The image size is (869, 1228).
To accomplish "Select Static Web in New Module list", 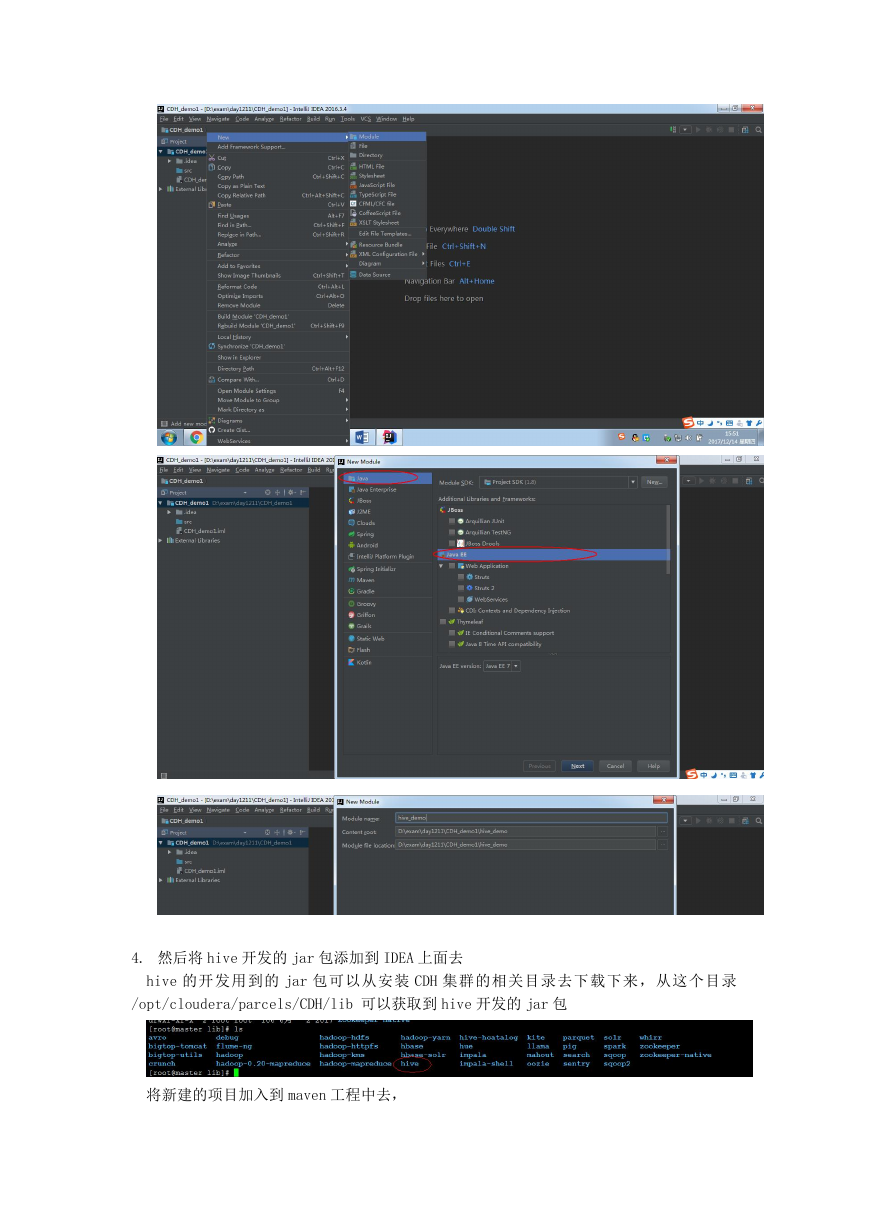I will 388,638.
